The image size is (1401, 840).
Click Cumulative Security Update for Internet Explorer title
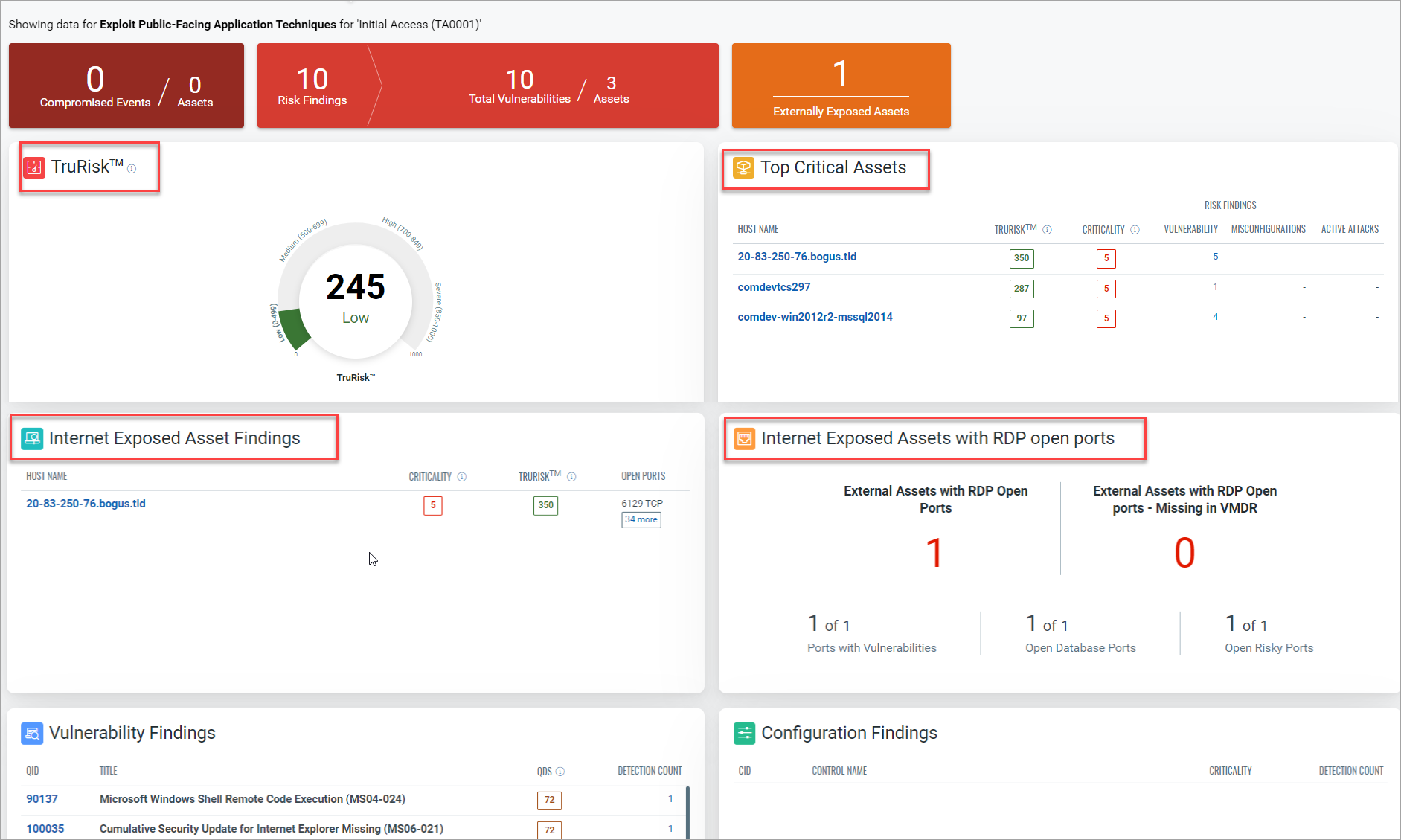point(272,829)
